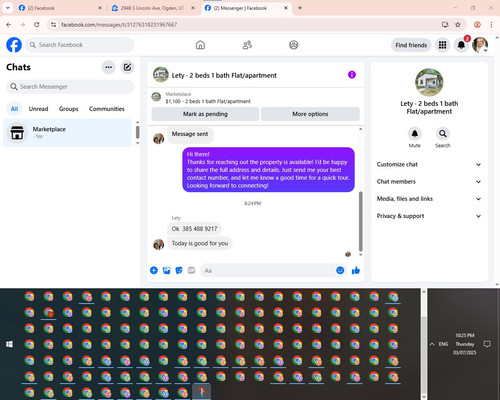Close the Messenger browser tab
Image resolution: width=500 pixels, height=400 pixels.
(286, 8)
